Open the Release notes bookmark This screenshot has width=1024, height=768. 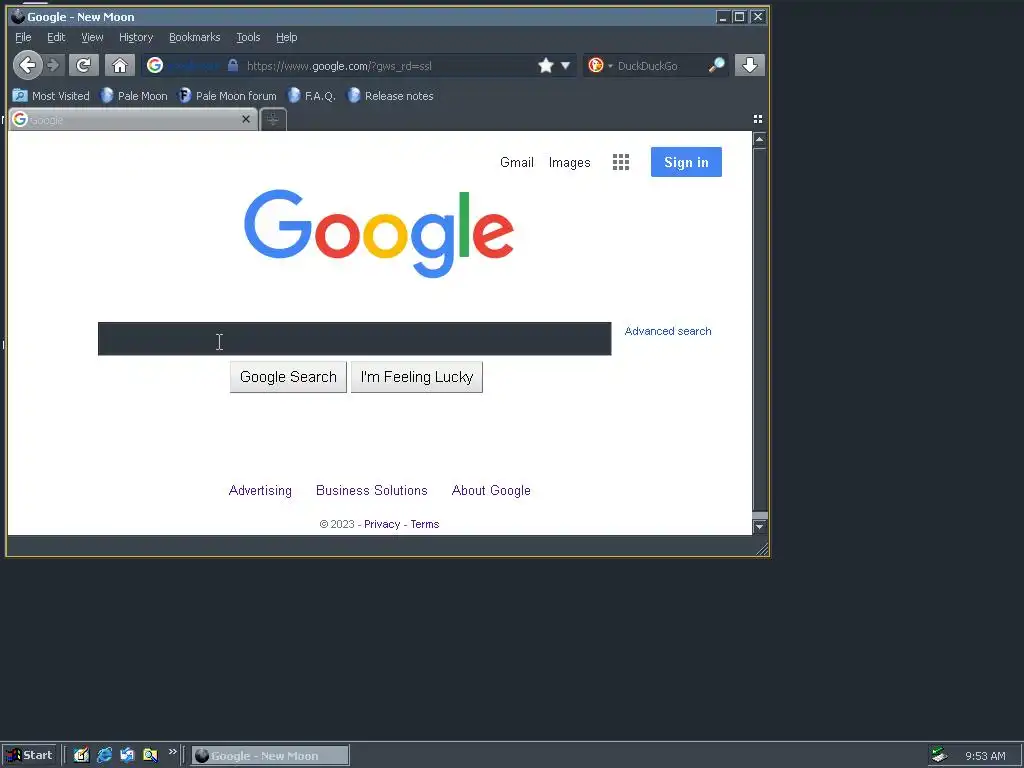(391, 96)
